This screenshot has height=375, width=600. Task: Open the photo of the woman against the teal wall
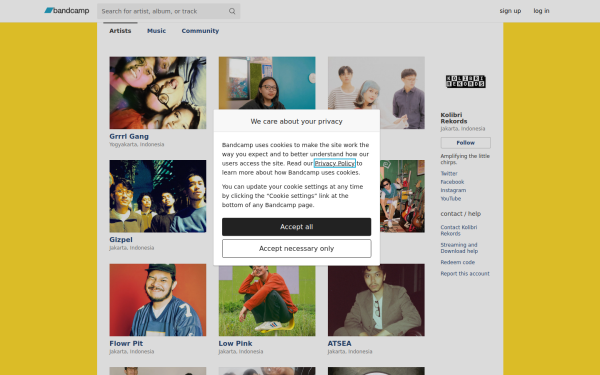pyautogui.click(x=267, y=83)
